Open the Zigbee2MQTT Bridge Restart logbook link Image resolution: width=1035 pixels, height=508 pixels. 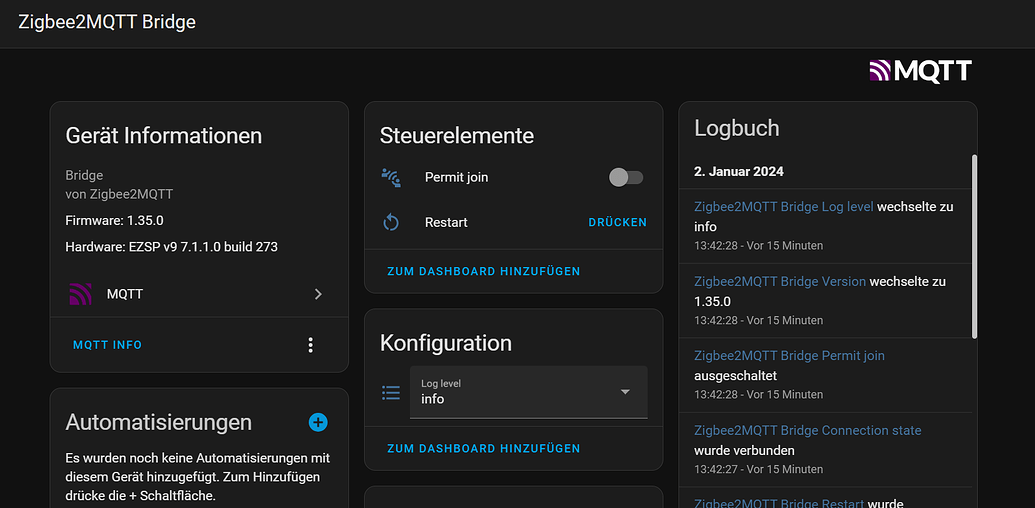click(779, 503)
